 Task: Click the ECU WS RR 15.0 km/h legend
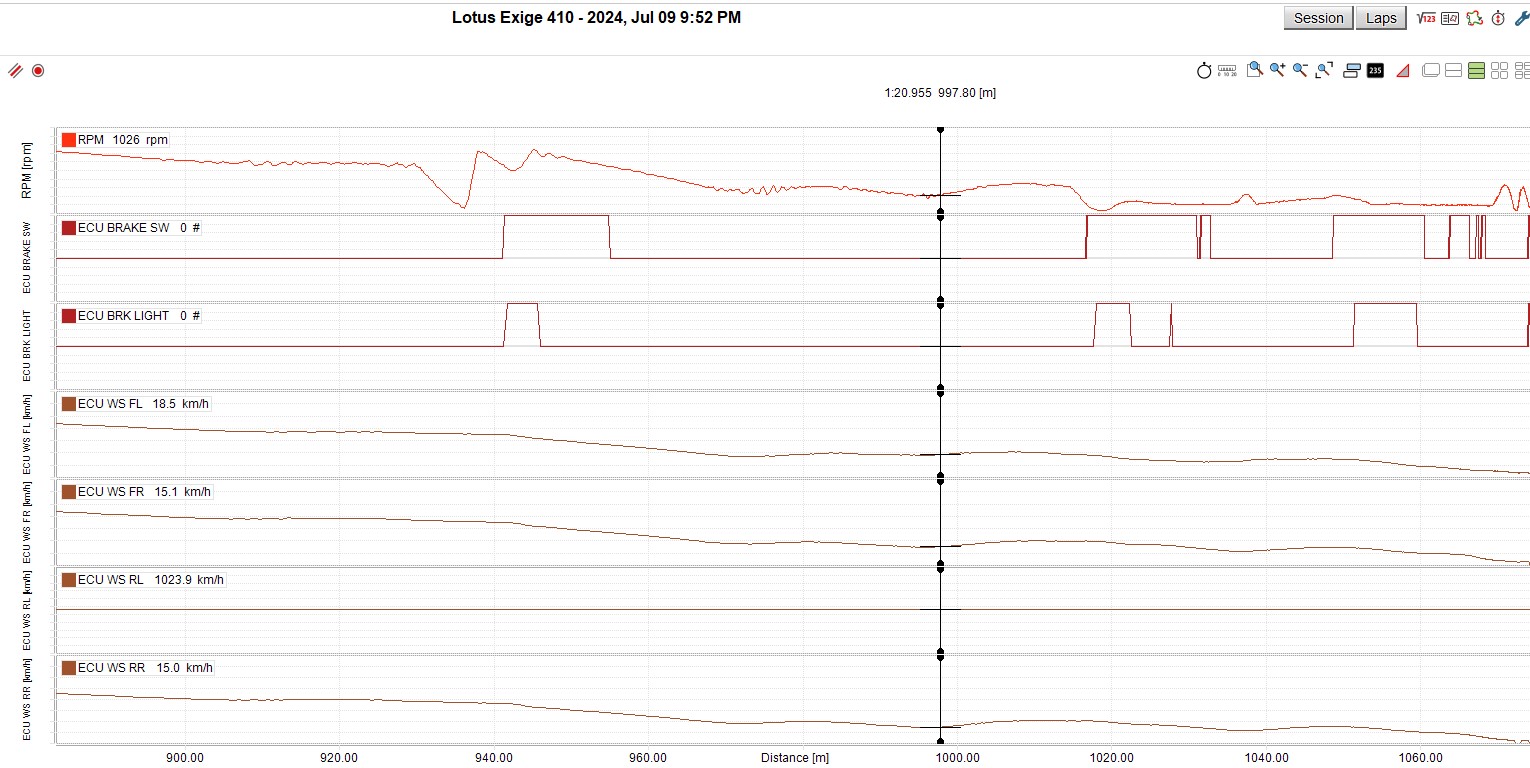(x=145, y=668)
